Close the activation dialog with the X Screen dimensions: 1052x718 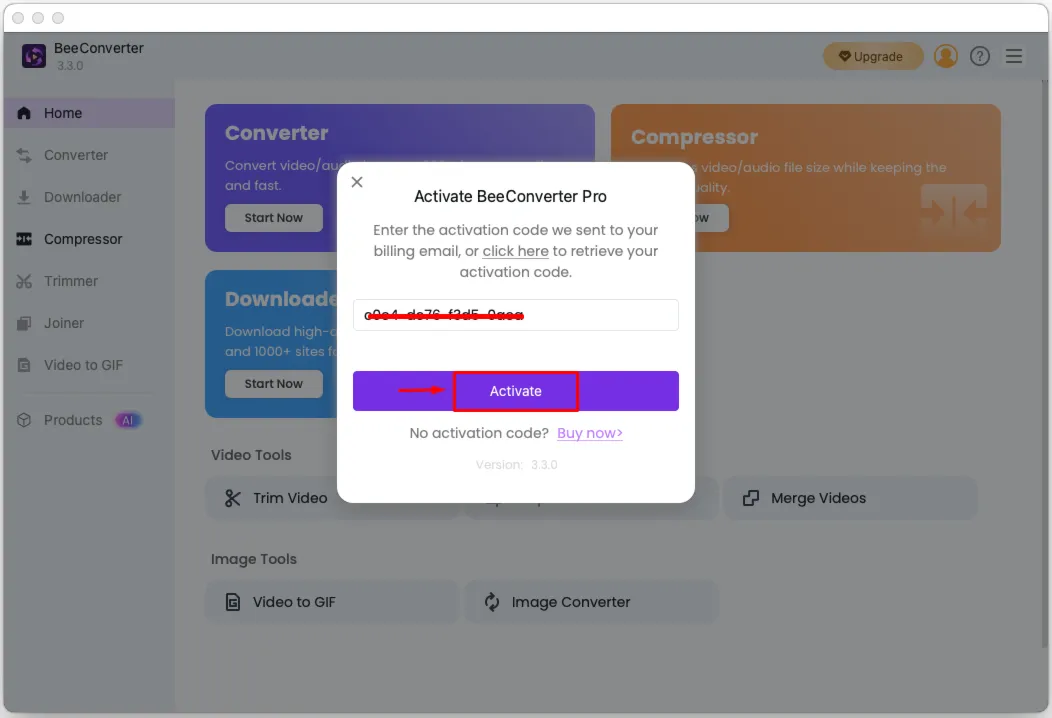[x=357, y=182]
